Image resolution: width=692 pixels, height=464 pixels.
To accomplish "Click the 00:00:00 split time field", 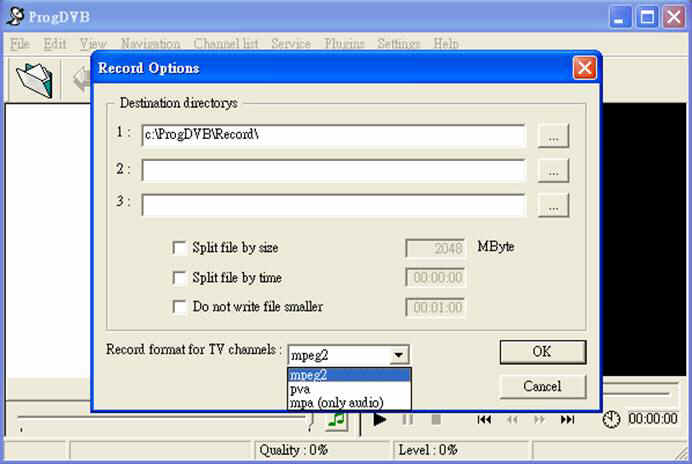I will click(x=435, y=278).
